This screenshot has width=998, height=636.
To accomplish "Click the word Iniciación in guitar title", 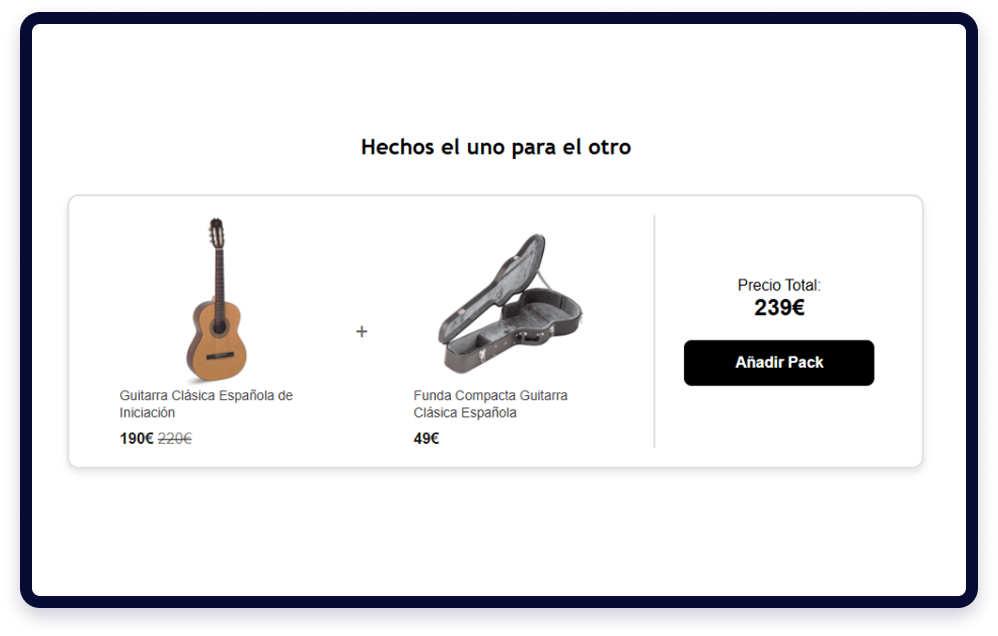I will [x=147, y=413].
